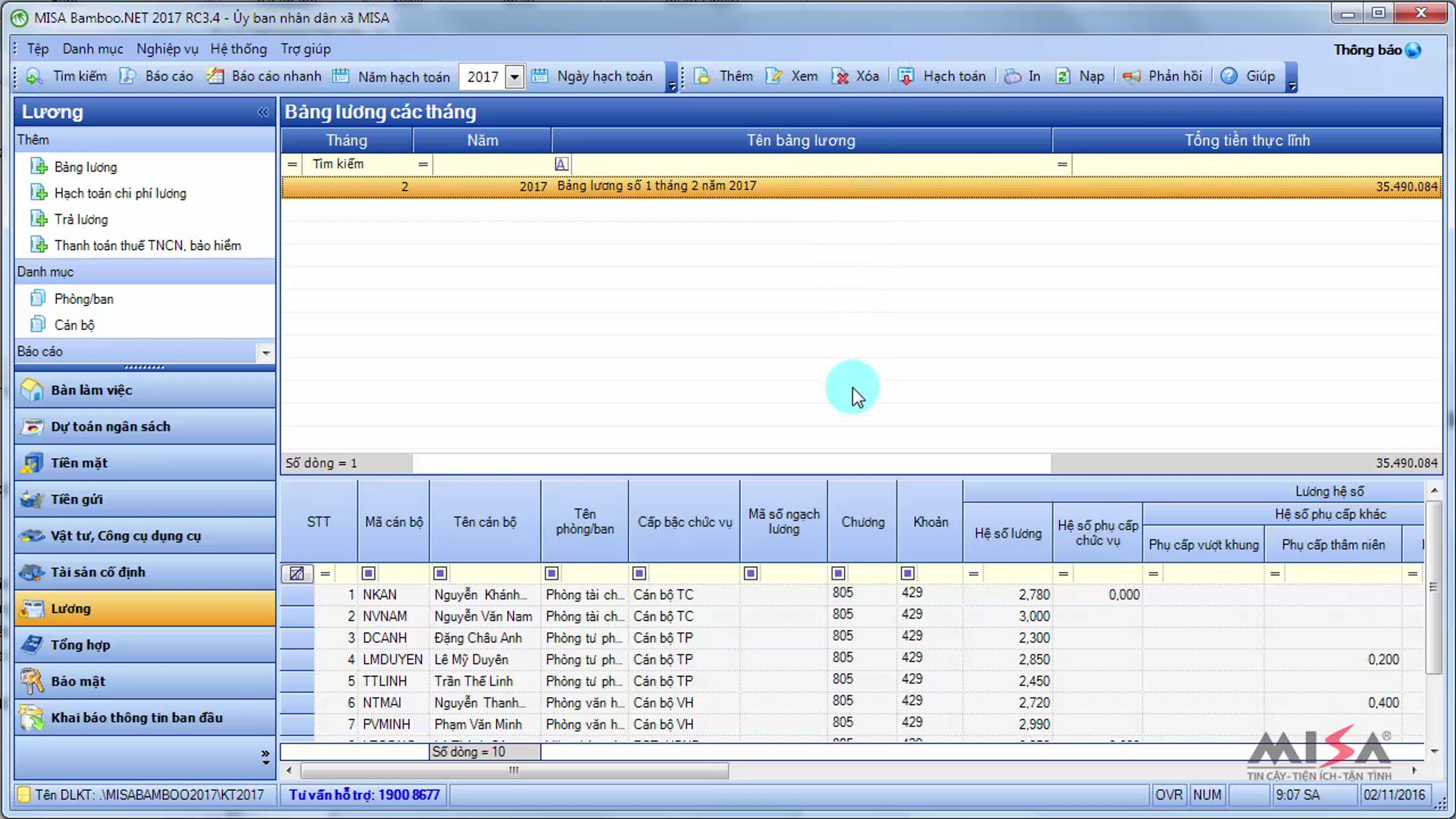Click the Xóa delete icon
The image size is (1456, 819).
[x=840, y=76]
